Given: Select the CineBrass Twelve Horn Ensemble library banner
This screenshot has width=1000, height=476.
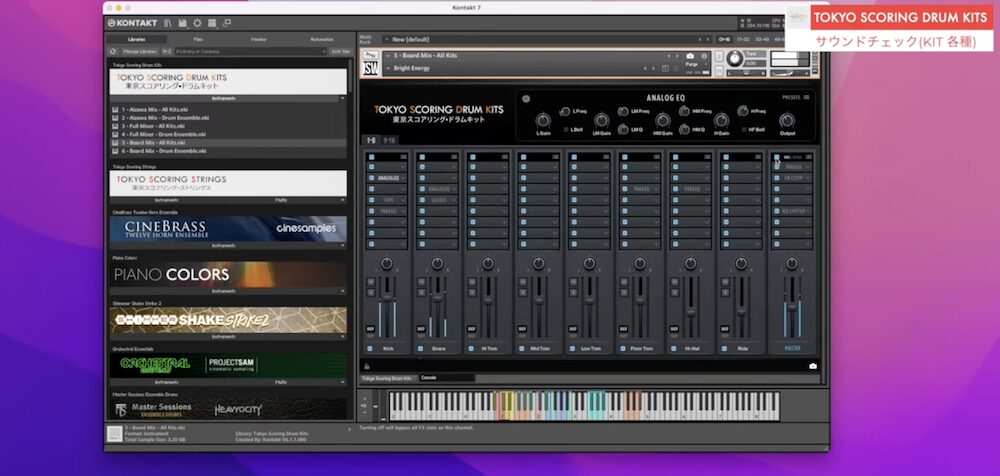Looking at the screenshot, I should (x=228, y=229).
